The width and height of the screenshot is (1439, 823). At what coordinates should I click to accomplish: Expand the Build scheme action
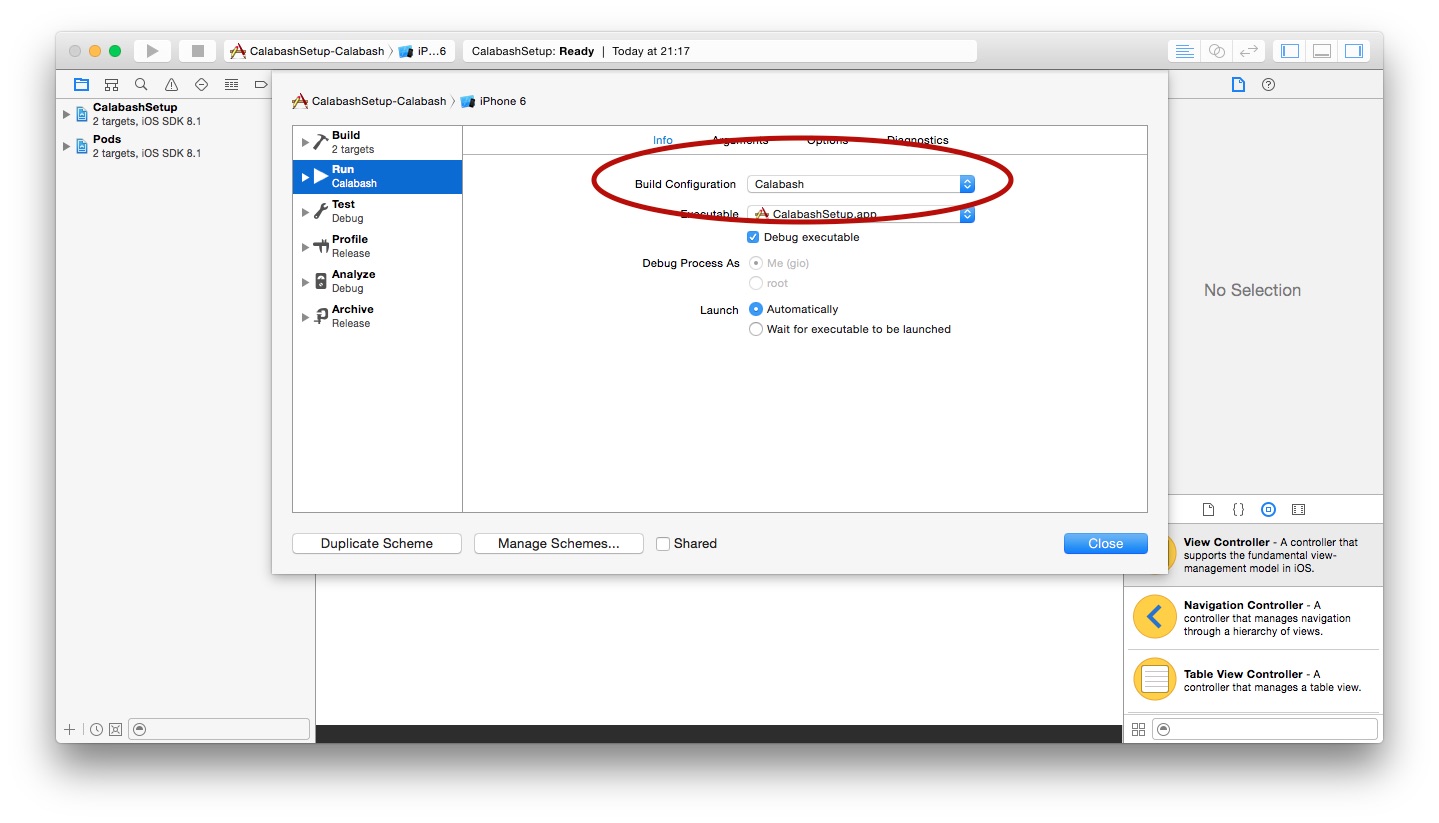(x=305, y=142)
